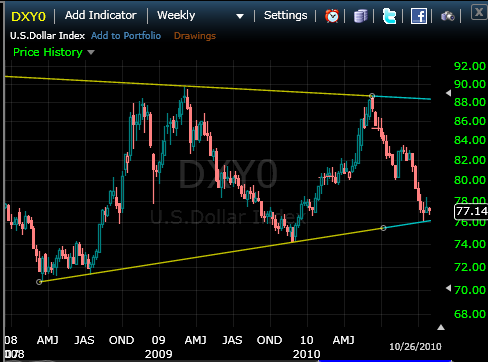
Task: Click the camera snapshot icon
Action: tap(448, 16)
